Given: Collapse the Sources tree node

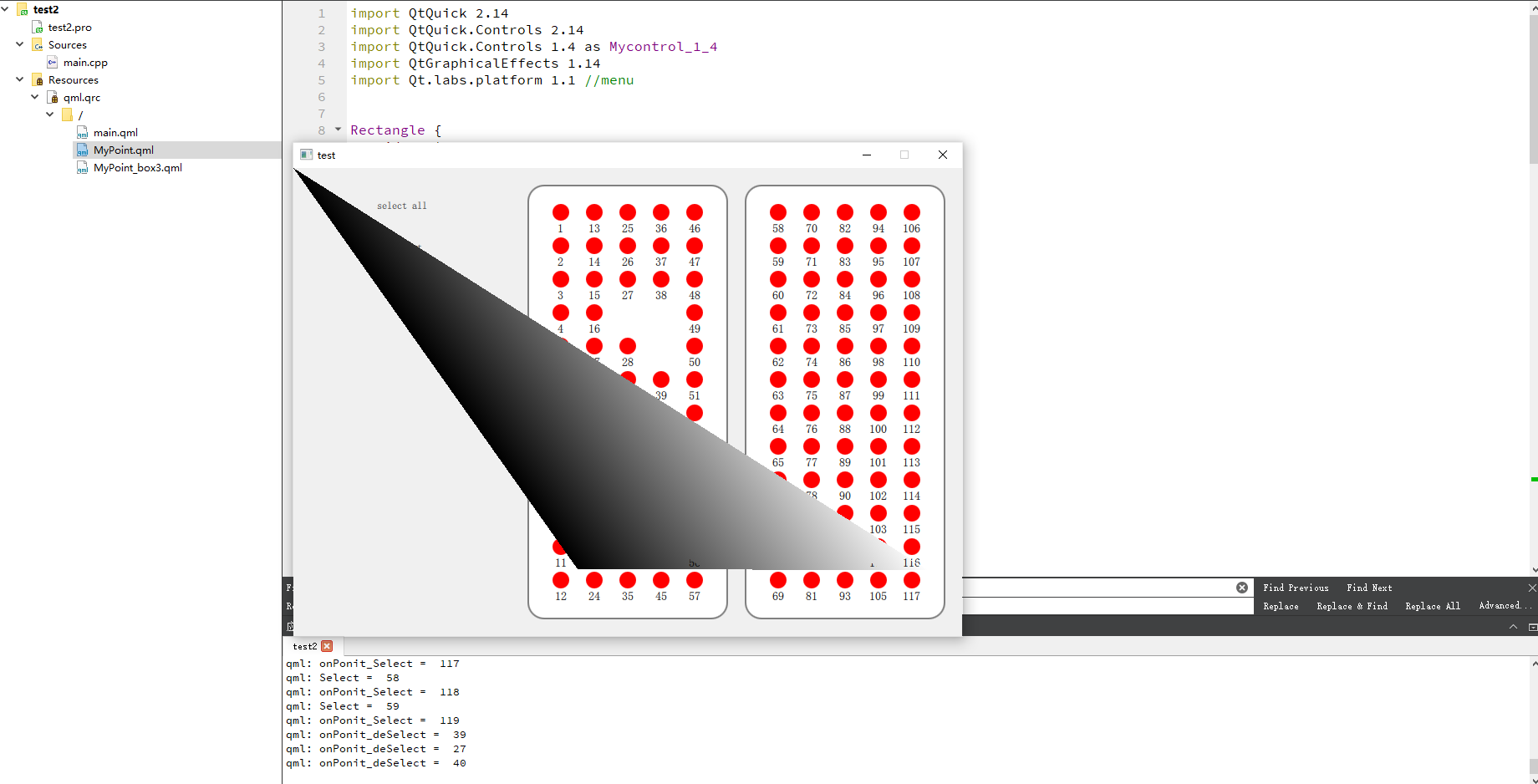Looking at the screenshot, I should (x=18, y=44).
